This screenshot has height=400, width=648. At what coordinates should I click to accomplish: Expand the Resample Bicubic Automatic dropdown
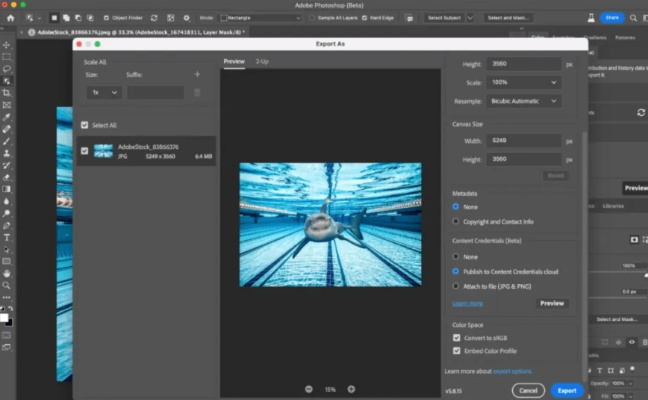tap(523, 101)
